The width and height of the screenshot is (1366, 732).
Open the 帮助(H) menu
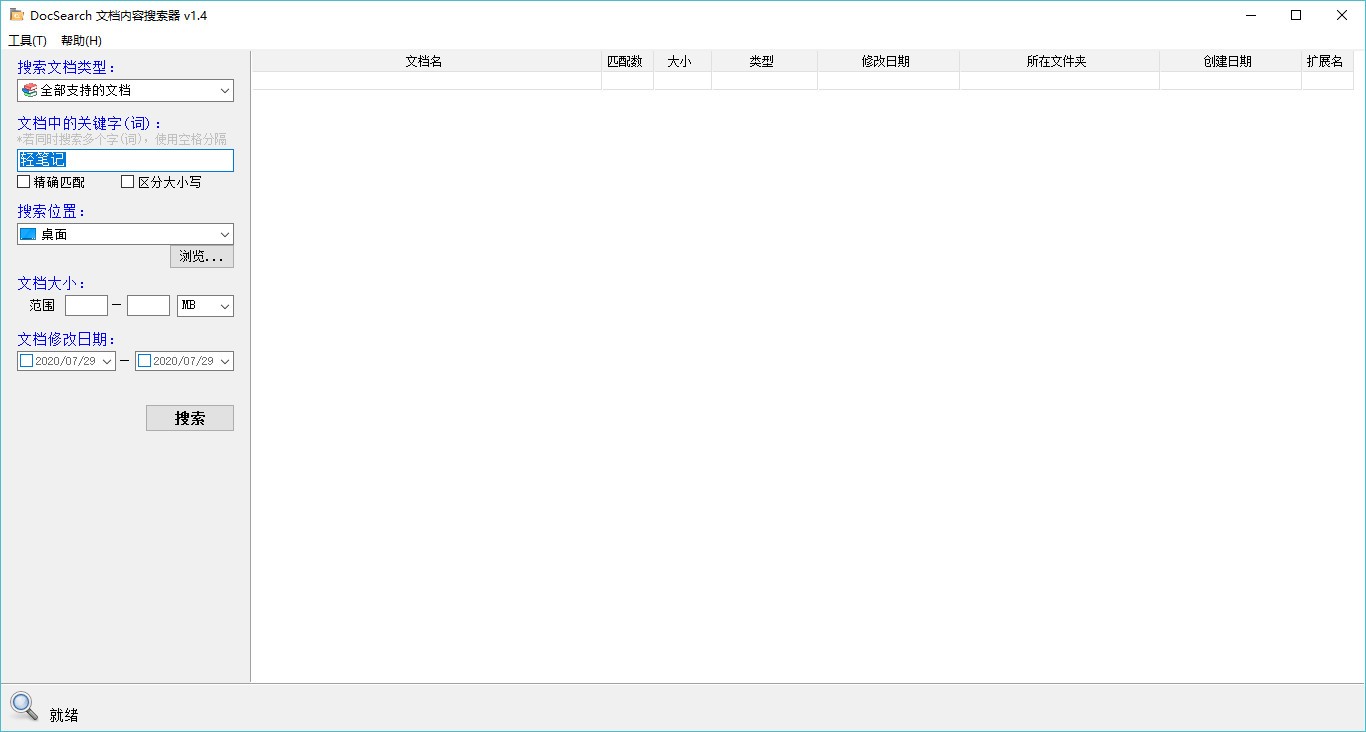click(81, 41)
